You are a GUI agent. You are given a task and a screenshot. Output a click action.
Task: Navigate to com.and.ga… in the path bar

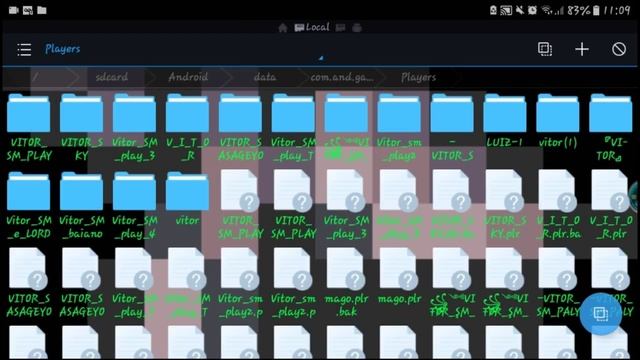[341, 77]
